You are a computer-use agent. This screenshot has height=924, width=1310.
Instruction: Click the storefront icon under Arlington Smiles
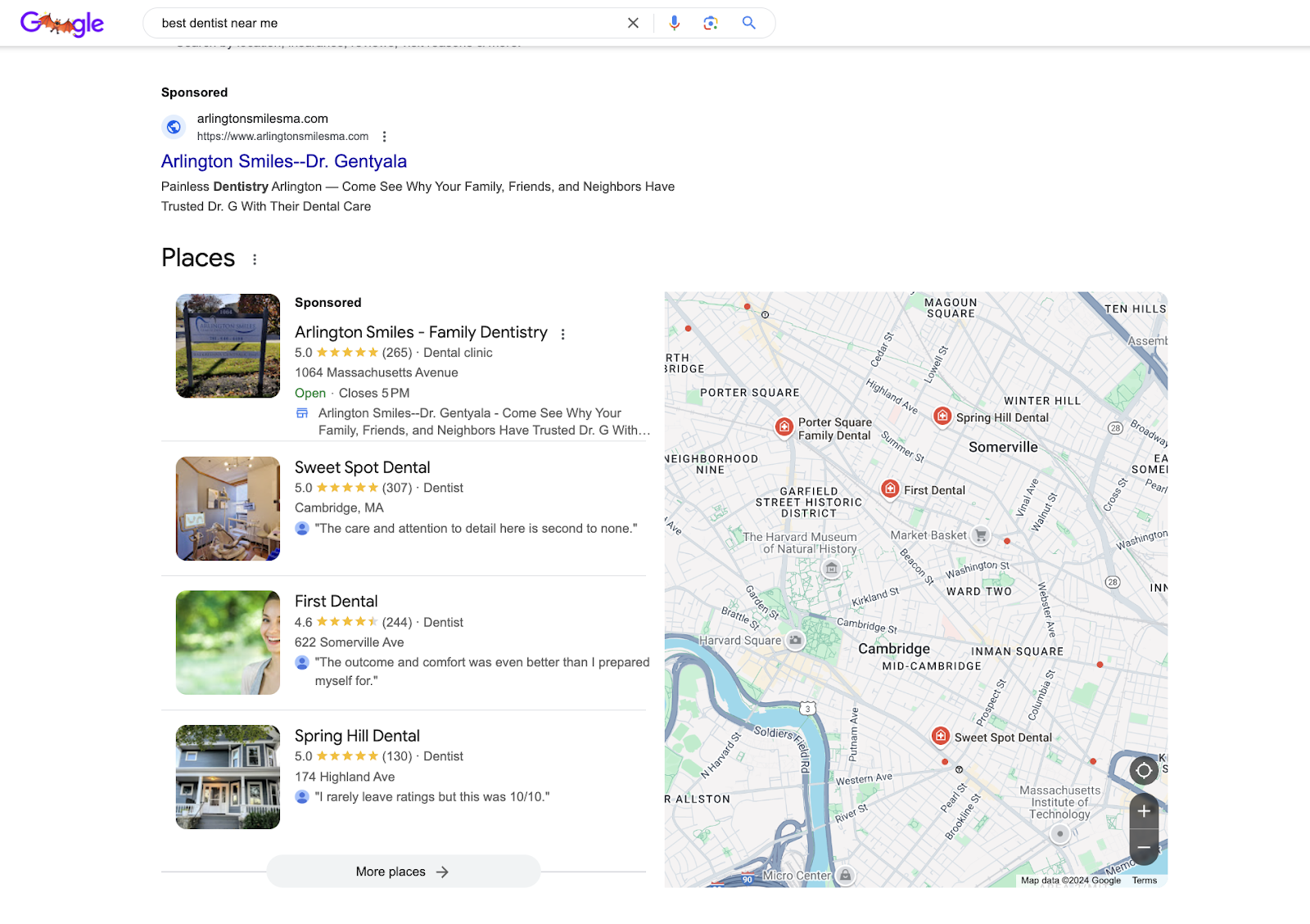(302, 413)
